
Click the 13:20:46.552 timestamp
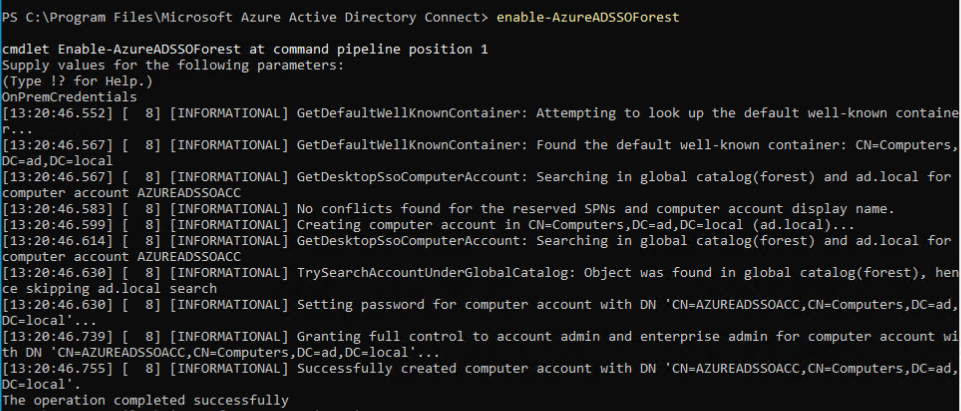[x=50, y=113]
